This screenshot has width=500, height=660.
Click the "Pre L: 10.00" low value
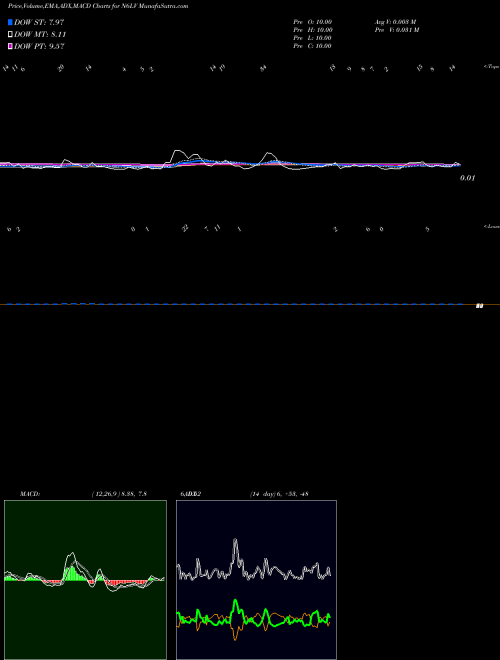tap(312, 38)
